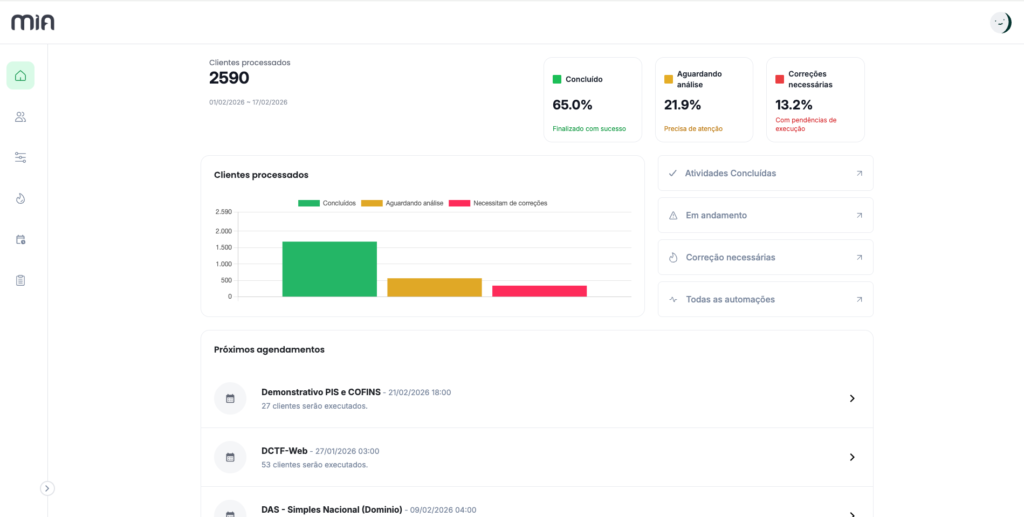
Task: Expand the sidebar with the chevron button
Action: [47, 489]
